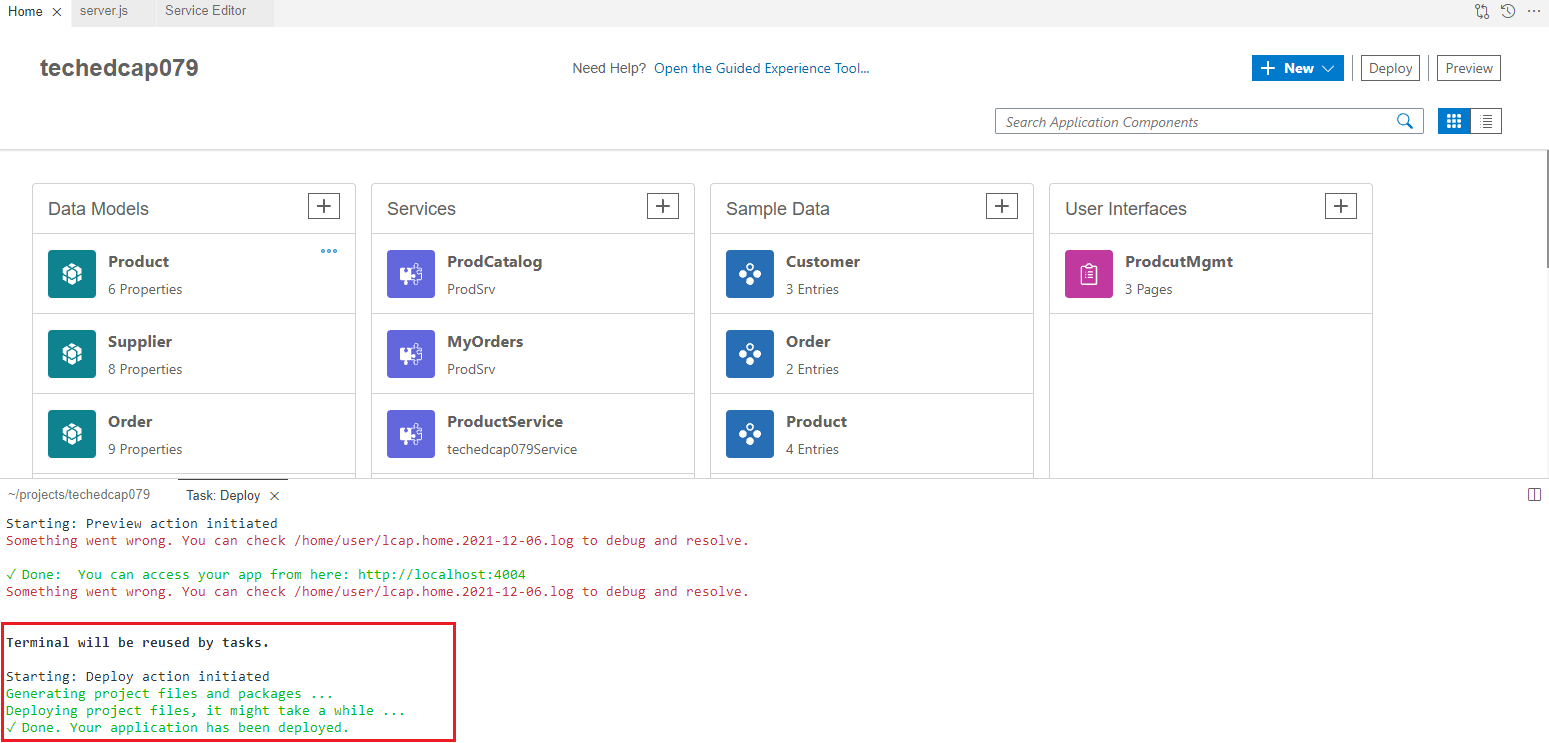
Task: Click the Product sample data icon
Action: pos(750,434)
